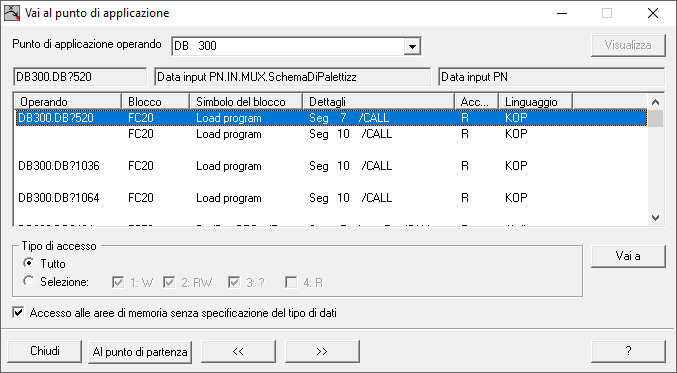Sort by the Operando column header
Image resolution: width=677 pixels, height=373 pixels.
[68, 102]
